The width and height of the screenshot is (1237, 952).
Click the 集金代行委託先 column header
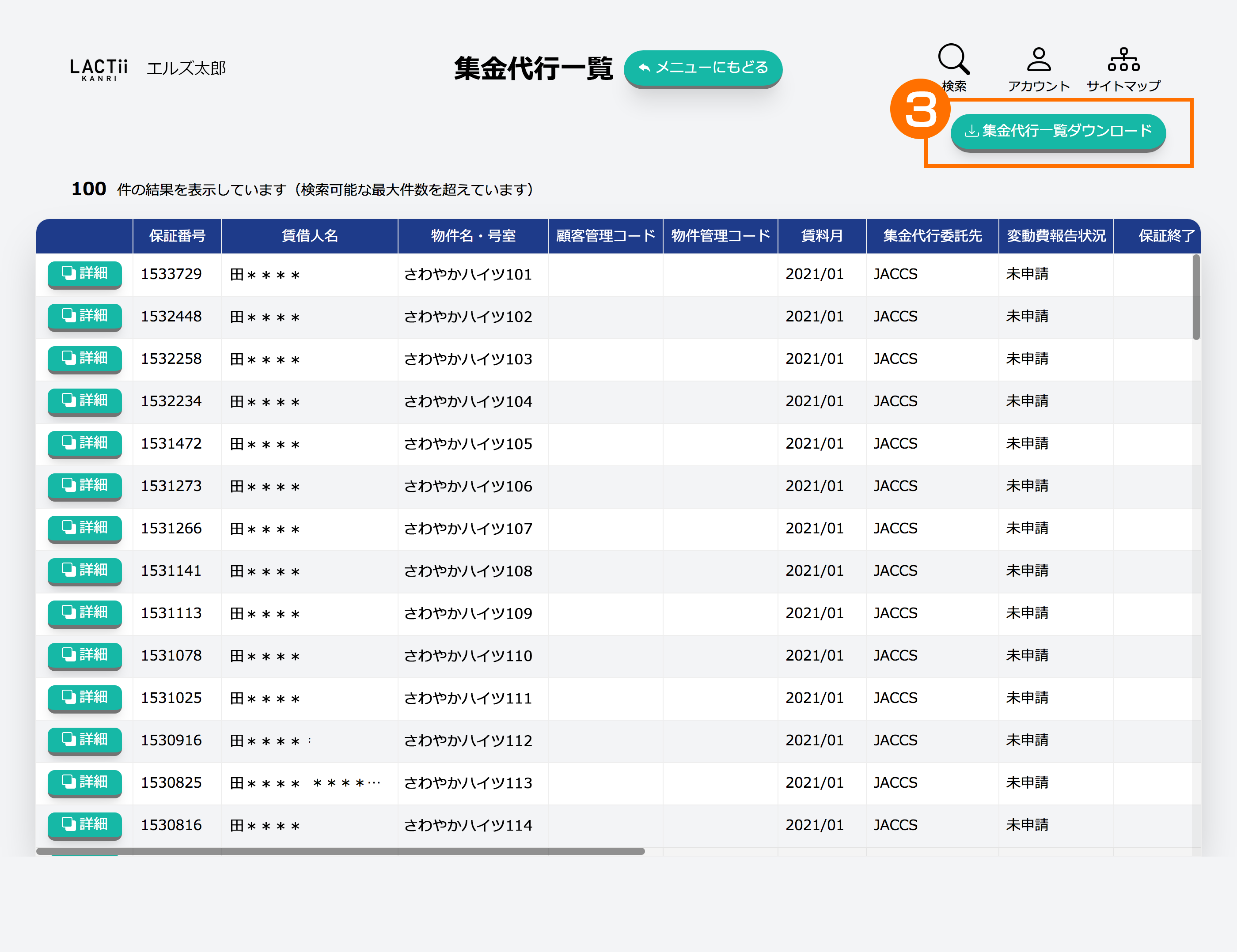[932, 236]
